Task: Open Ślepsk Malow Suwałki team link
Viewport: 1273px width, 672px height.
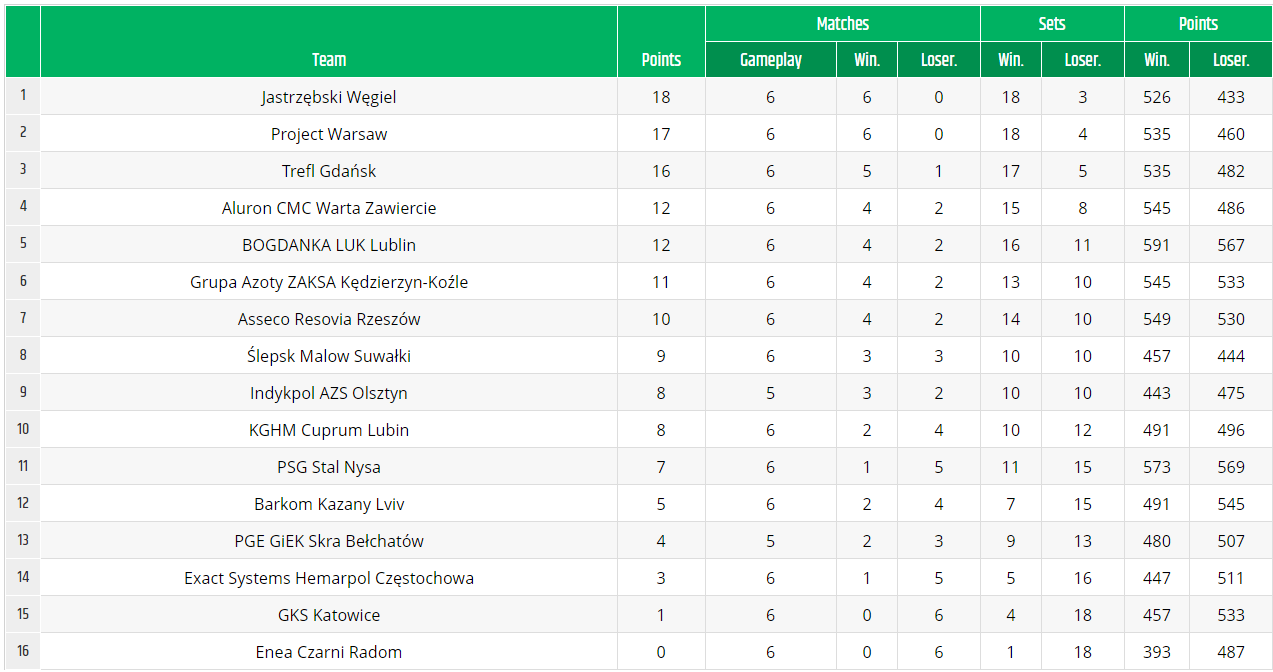Action: coord(329,356)
